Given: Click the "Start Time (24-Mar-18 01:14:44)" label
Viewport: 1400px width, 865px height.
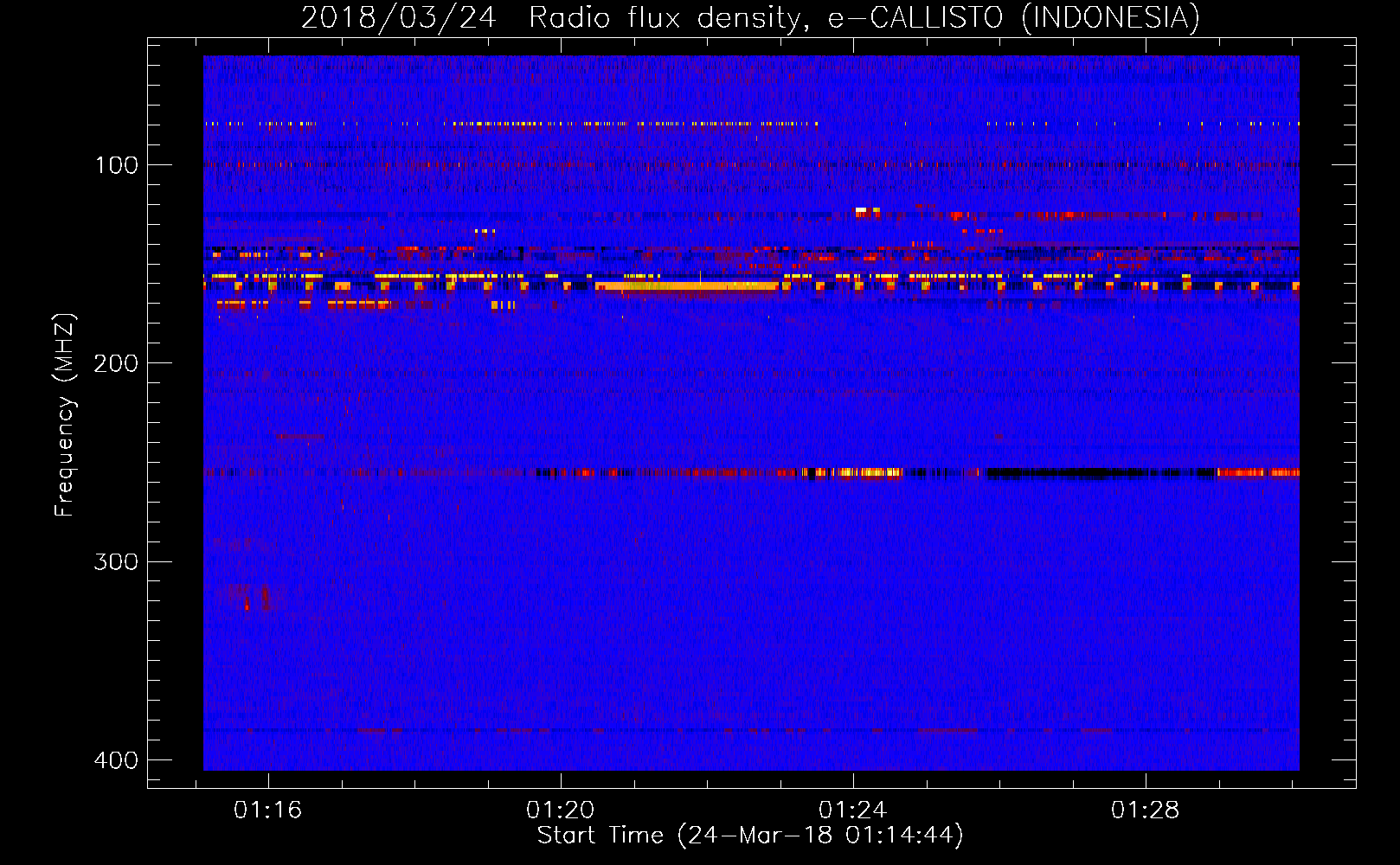Looking at the screenshot, I should pos(750,836).
